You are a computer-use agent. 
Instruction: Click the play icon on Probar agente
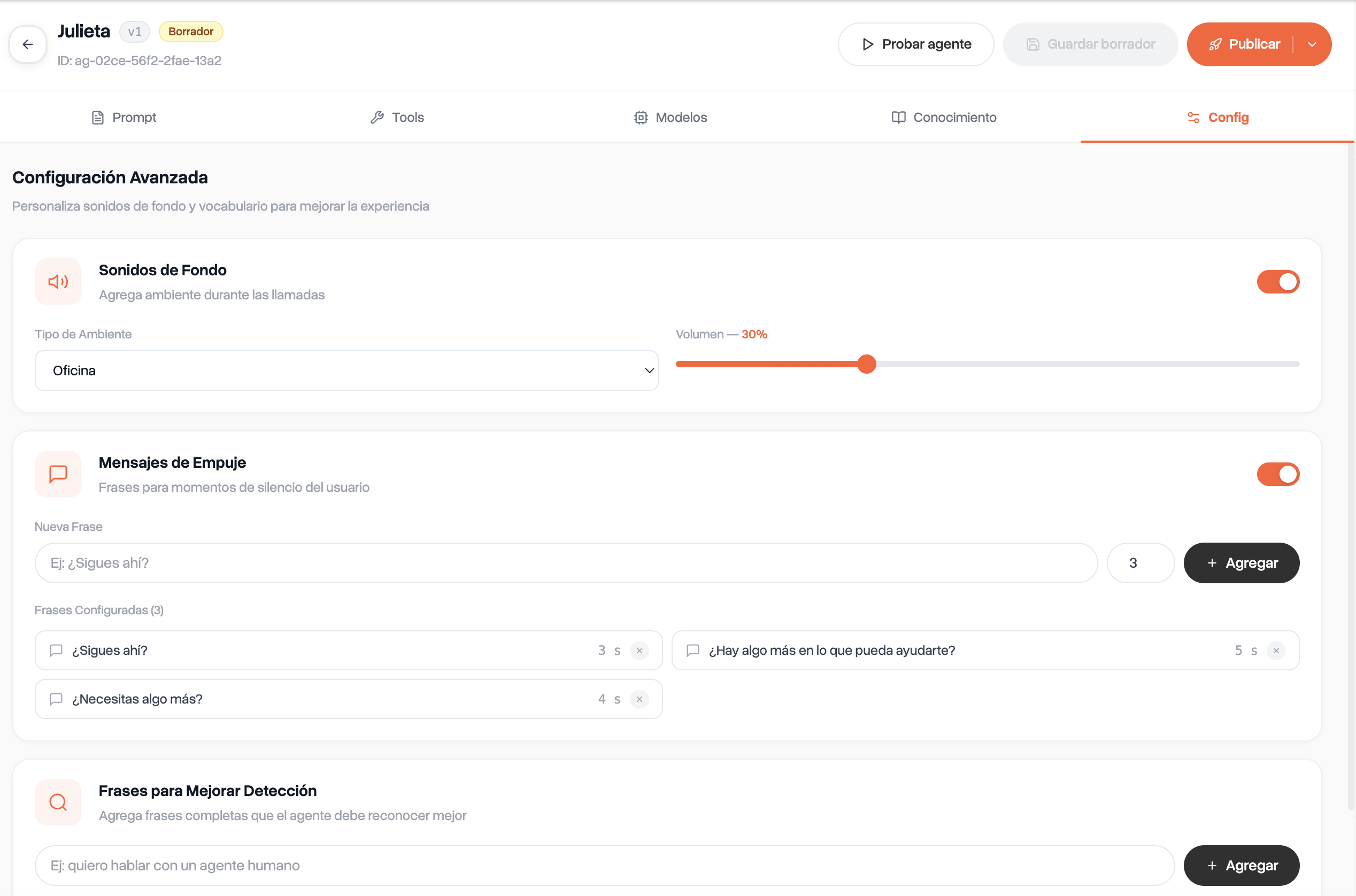[867, 44]
